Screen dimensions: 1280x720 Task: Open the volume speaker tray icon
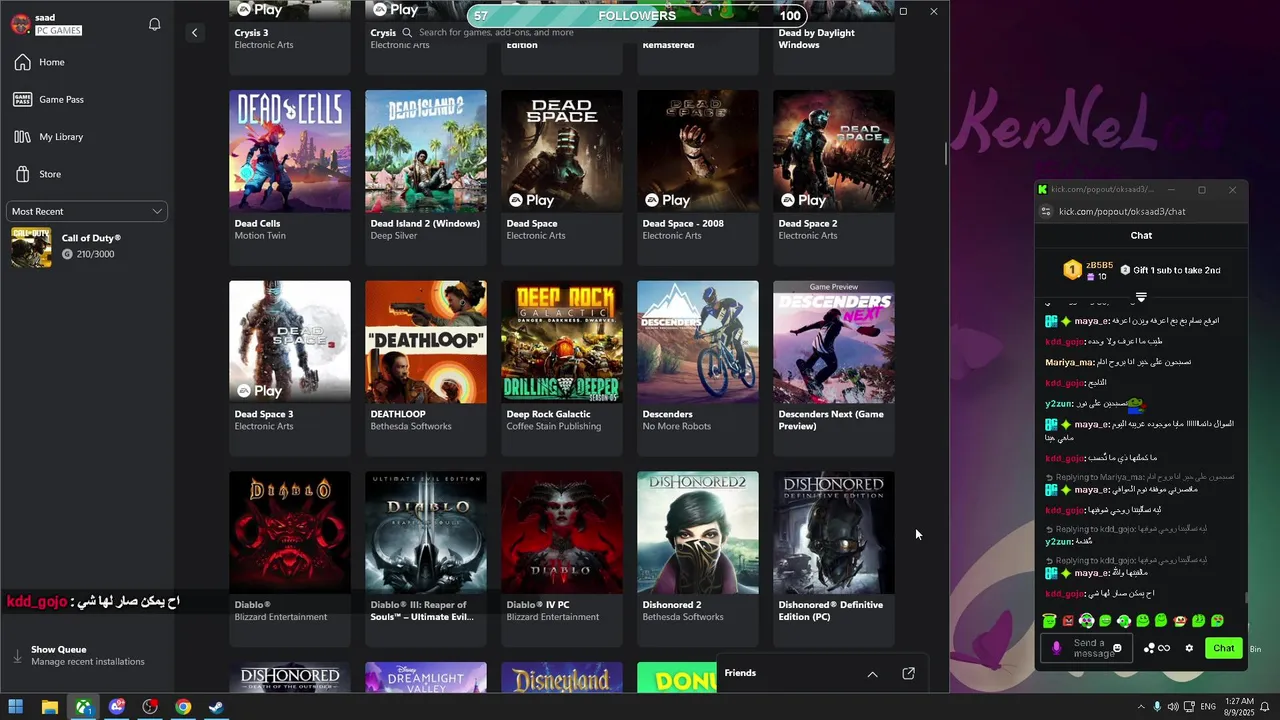(1173, 707)
